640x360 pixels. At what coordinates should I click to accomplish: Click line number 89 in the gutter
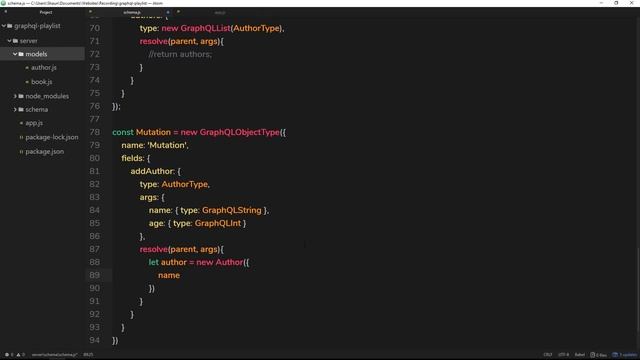pos(94,275)
